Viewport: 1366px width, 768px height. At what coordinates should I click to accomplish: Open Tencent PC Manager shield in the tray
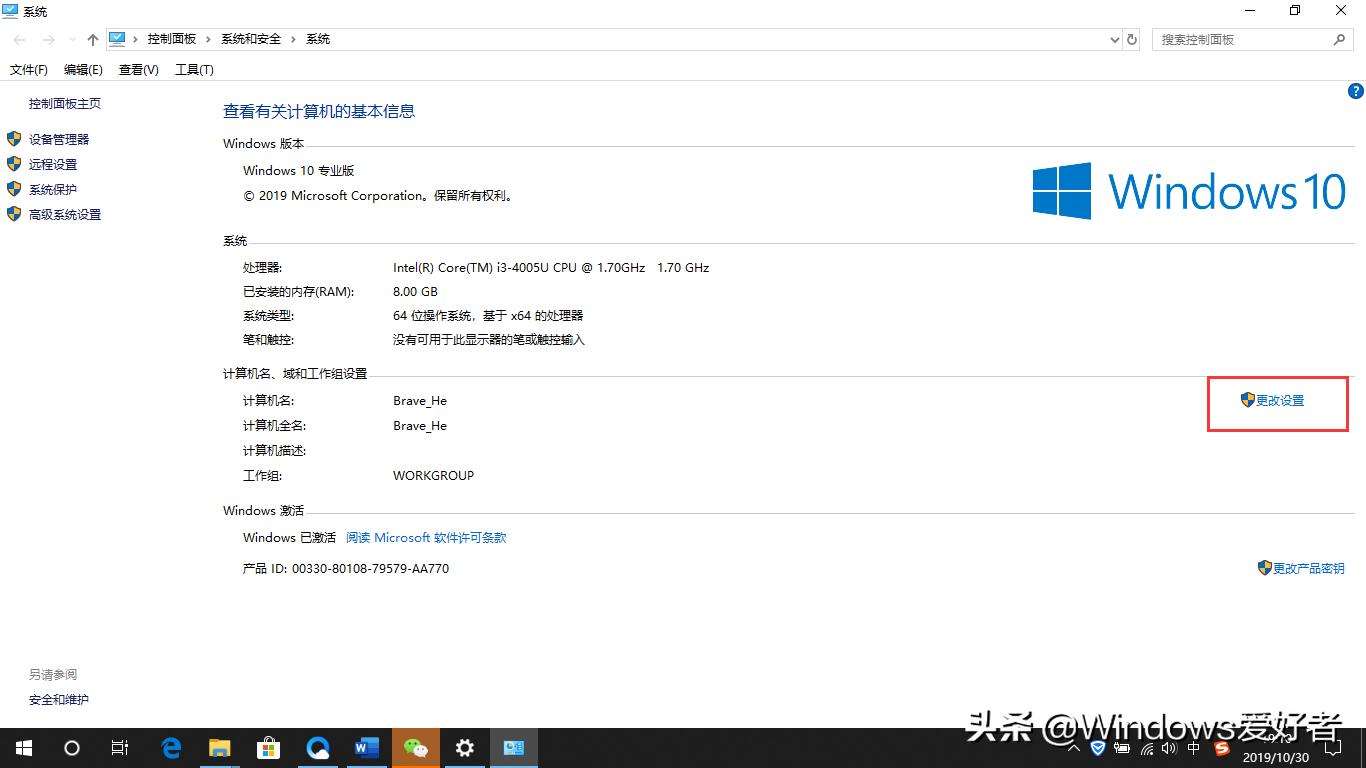[x=1098, y=747]
